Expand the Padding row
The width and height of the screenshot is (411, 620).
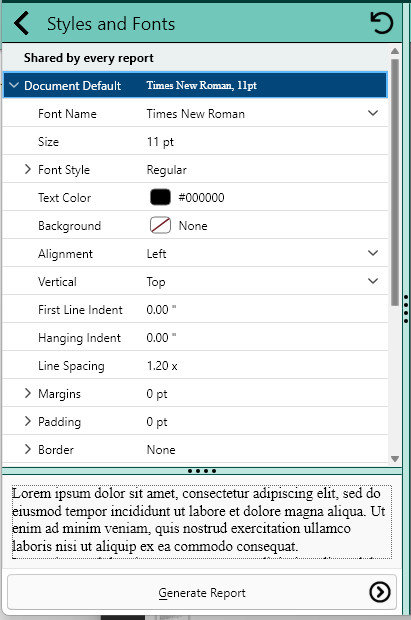pyautogui.click(x=27, y=421)
